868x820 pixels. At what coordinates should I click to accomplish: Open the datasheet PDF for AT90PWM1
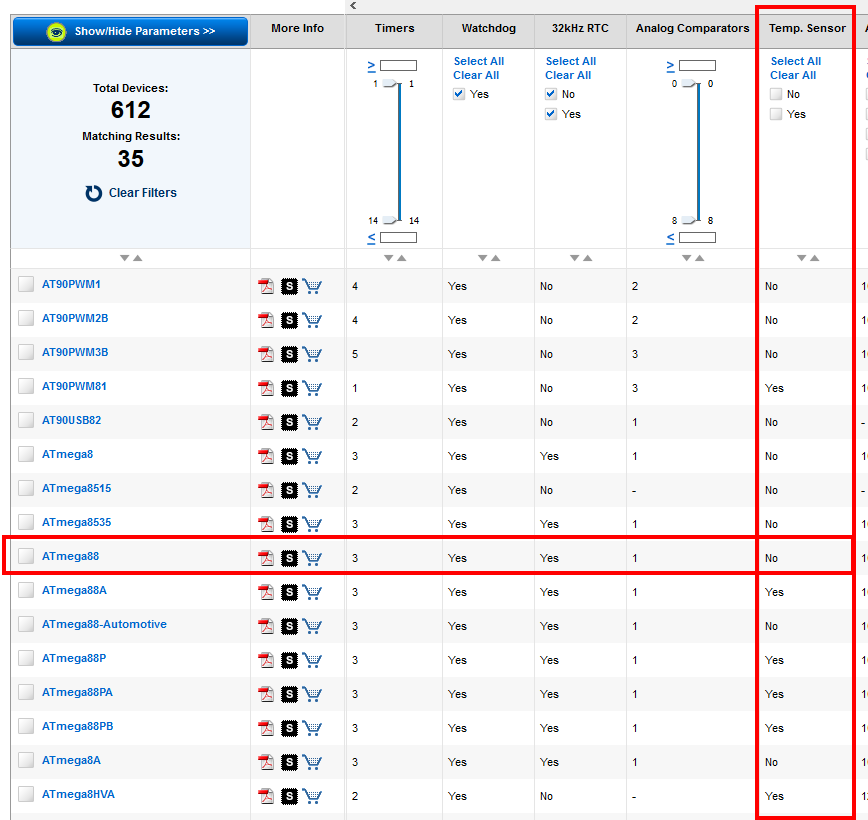click(266, 286)
